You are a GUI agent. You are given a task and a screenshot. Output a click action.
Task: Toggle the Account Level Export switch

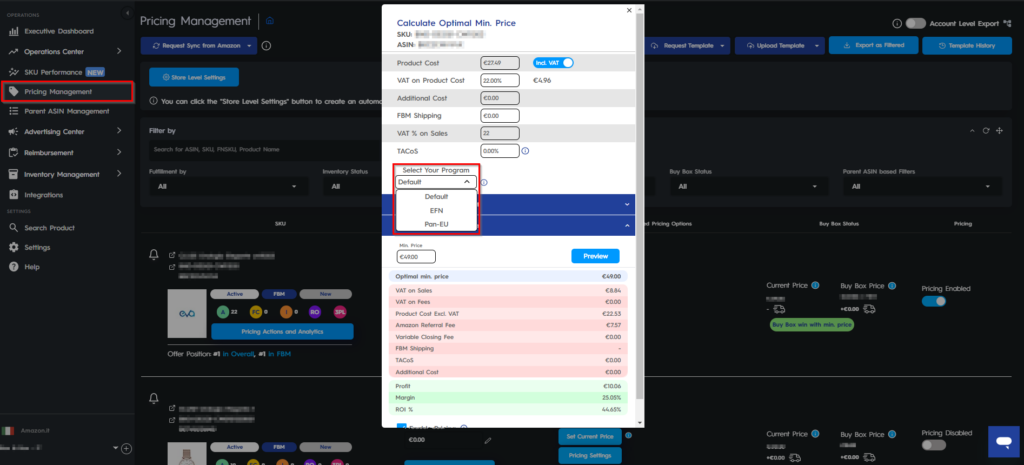916,24
